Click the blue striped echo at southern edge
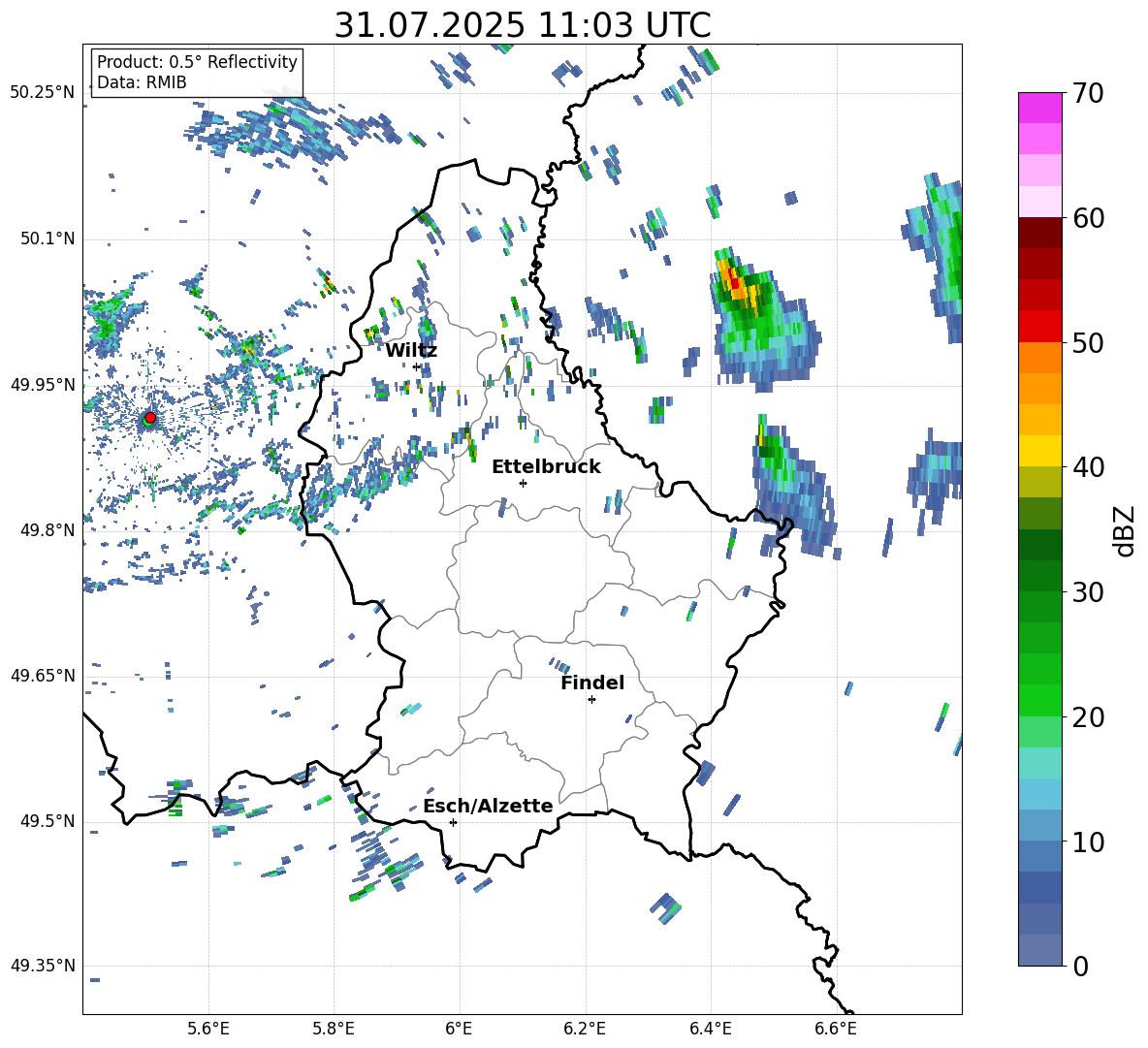 pyautogui.click(x=665, y=908)
